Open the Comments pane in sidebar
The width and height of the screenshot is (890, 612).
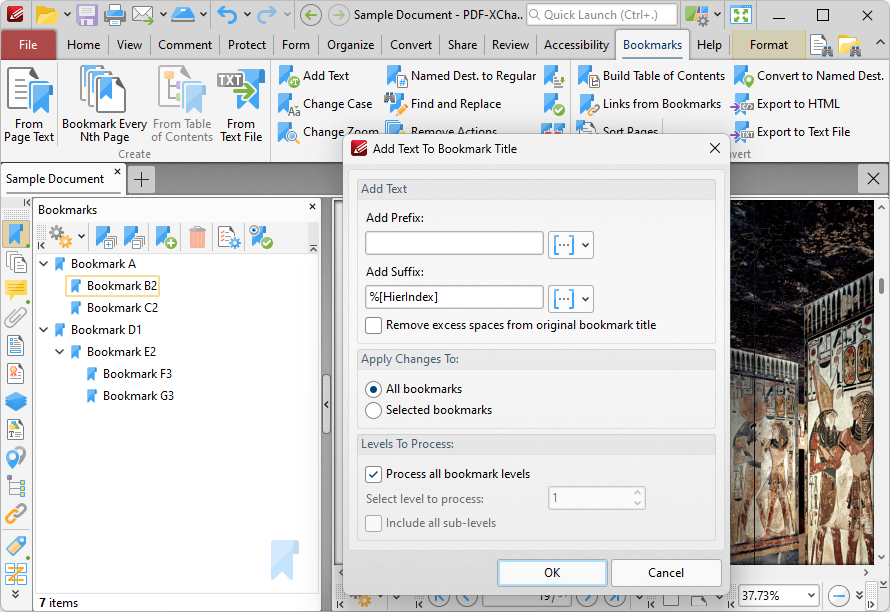[16, 290]
